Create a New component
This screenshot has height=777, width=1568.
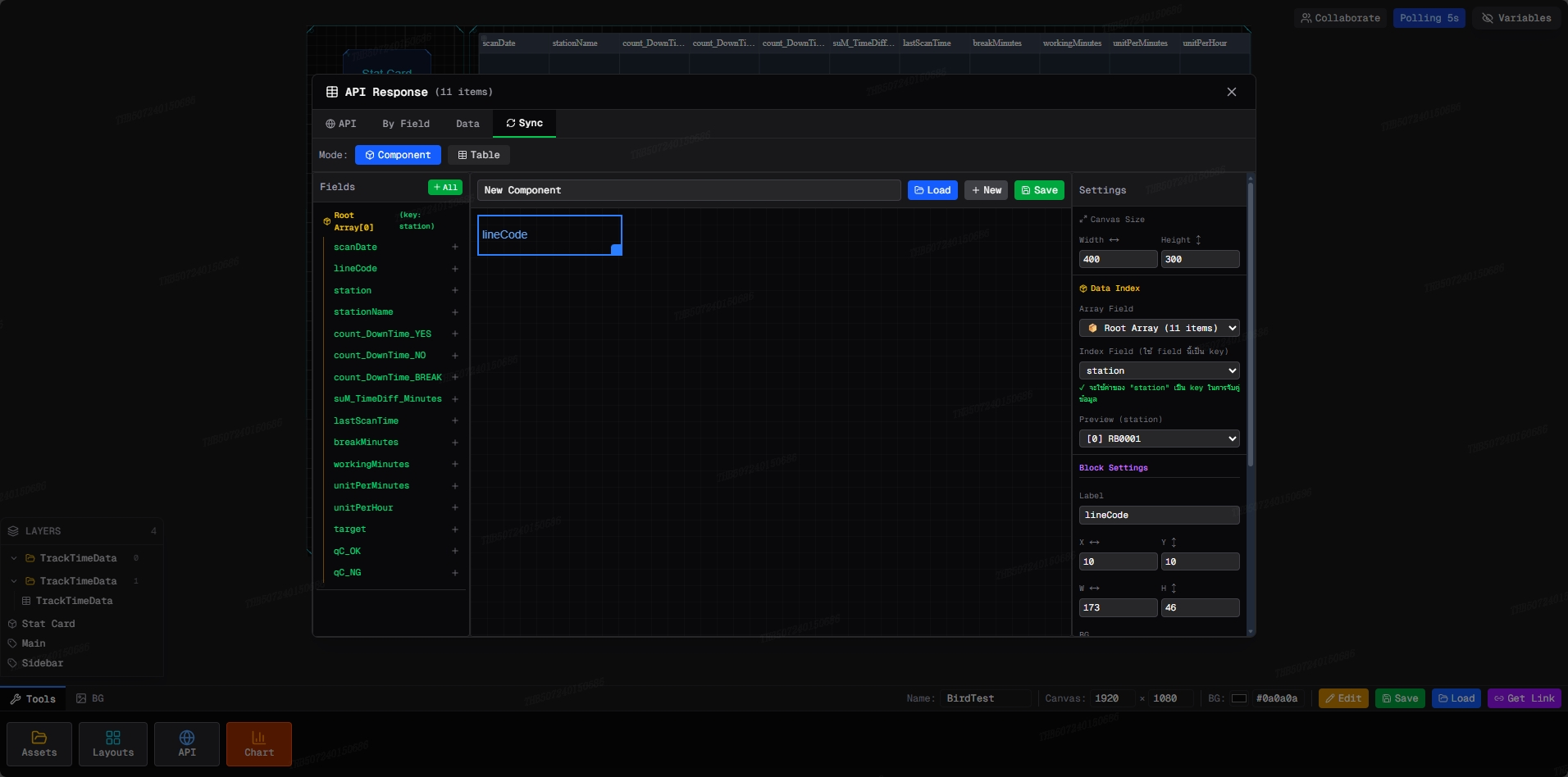(986, 190)
